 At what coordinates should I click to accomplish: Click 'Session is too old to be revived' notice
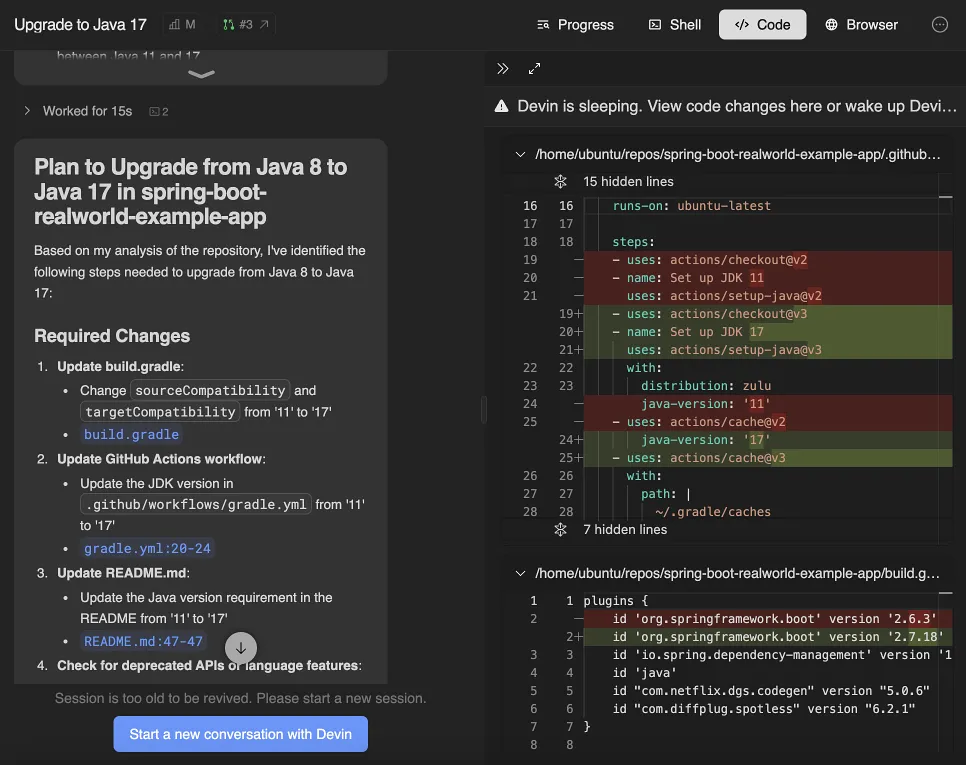point(240,698)
